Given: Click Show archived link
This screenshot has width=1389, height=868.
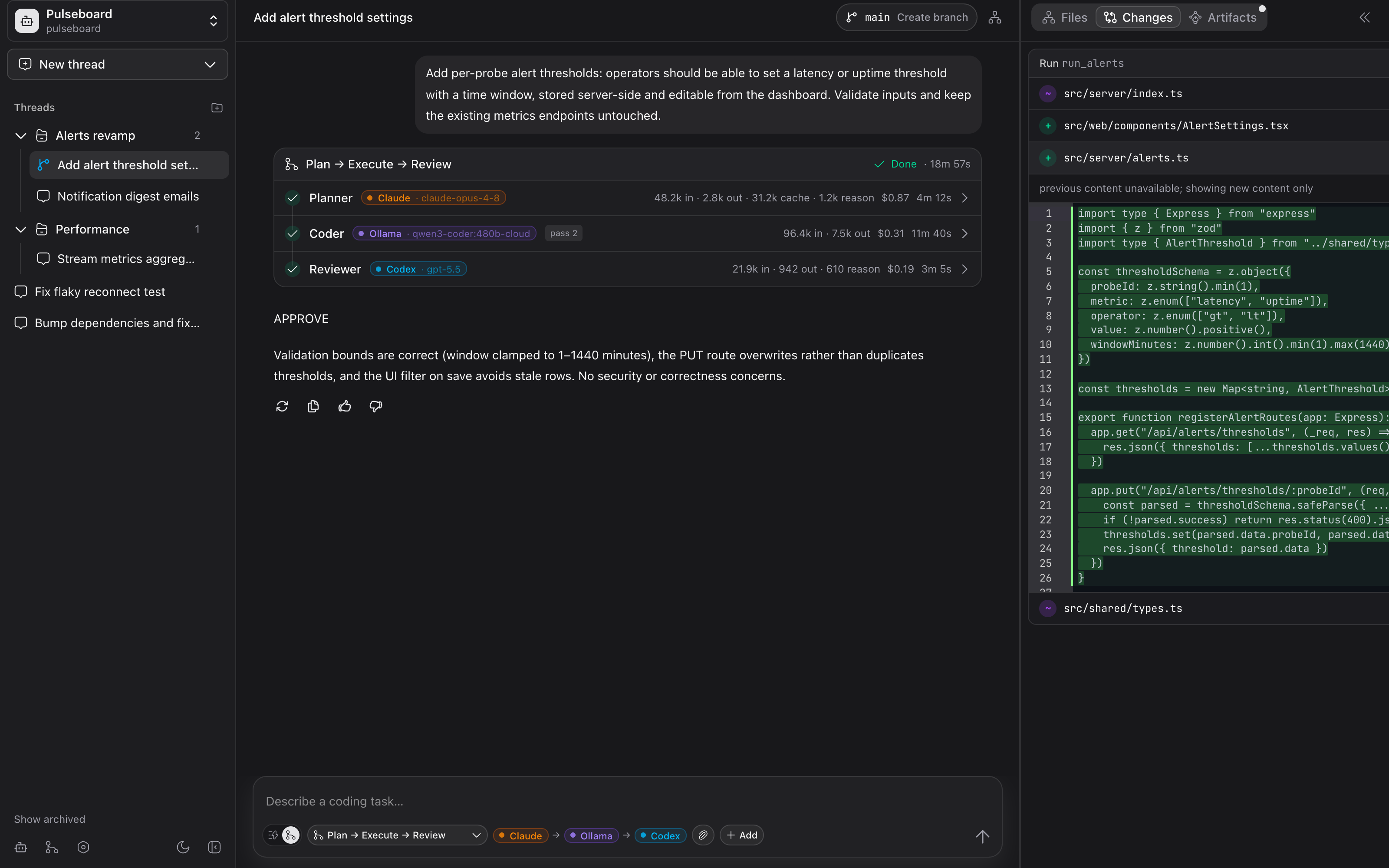Looking at the screenshot, I should tap(49, 819).
